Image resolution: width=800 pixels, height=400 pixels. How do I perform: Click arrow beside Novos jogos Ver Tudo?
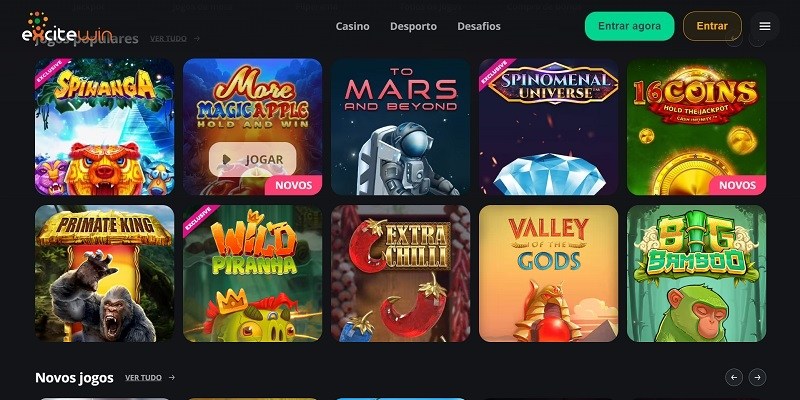point(172,378)
